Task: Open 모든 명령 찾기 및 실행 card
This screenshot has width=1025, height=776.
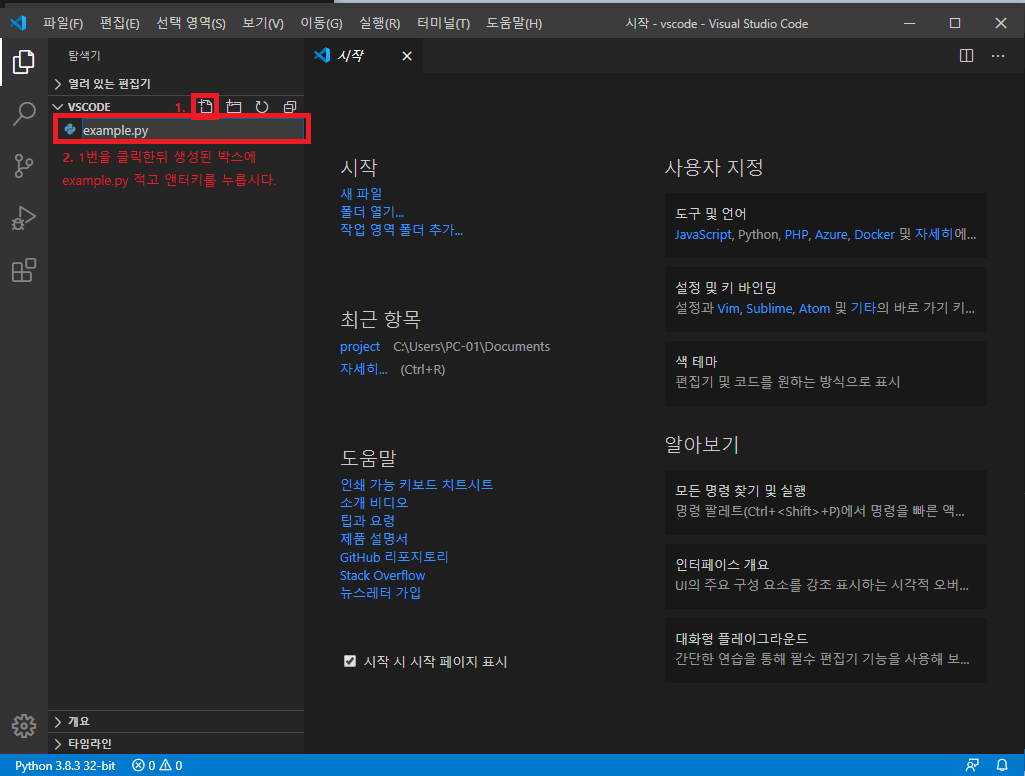Action: click(x=826, y=501)
